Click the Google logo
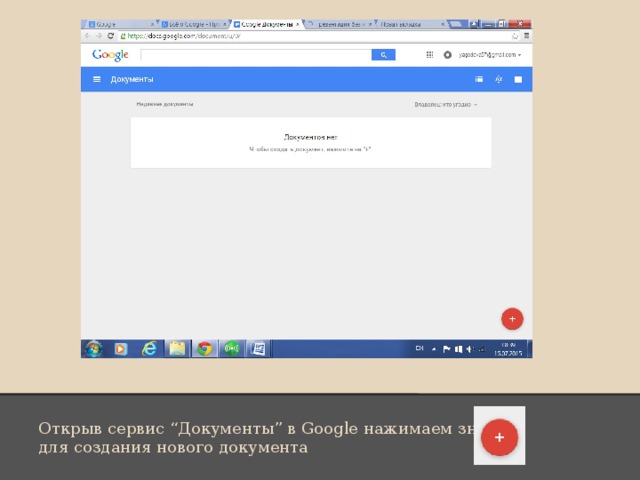 pyautogui.click(x=110, y=55)
